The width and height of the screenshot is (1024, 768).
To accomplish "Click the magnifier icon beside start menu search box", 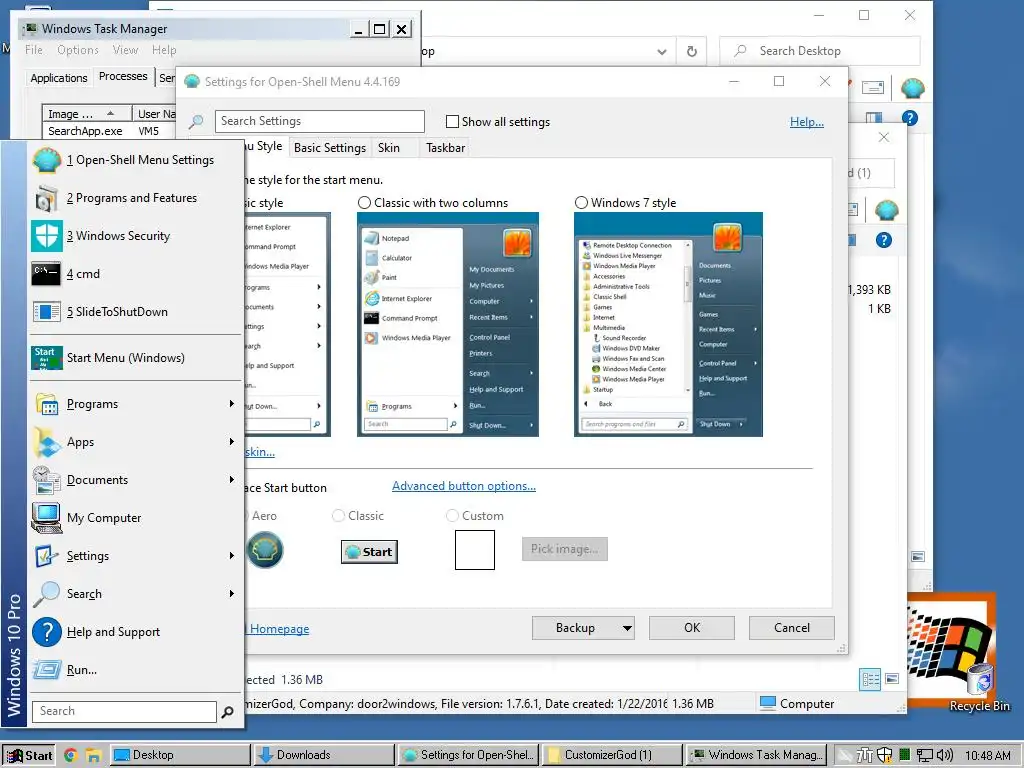I will (227, 712).
